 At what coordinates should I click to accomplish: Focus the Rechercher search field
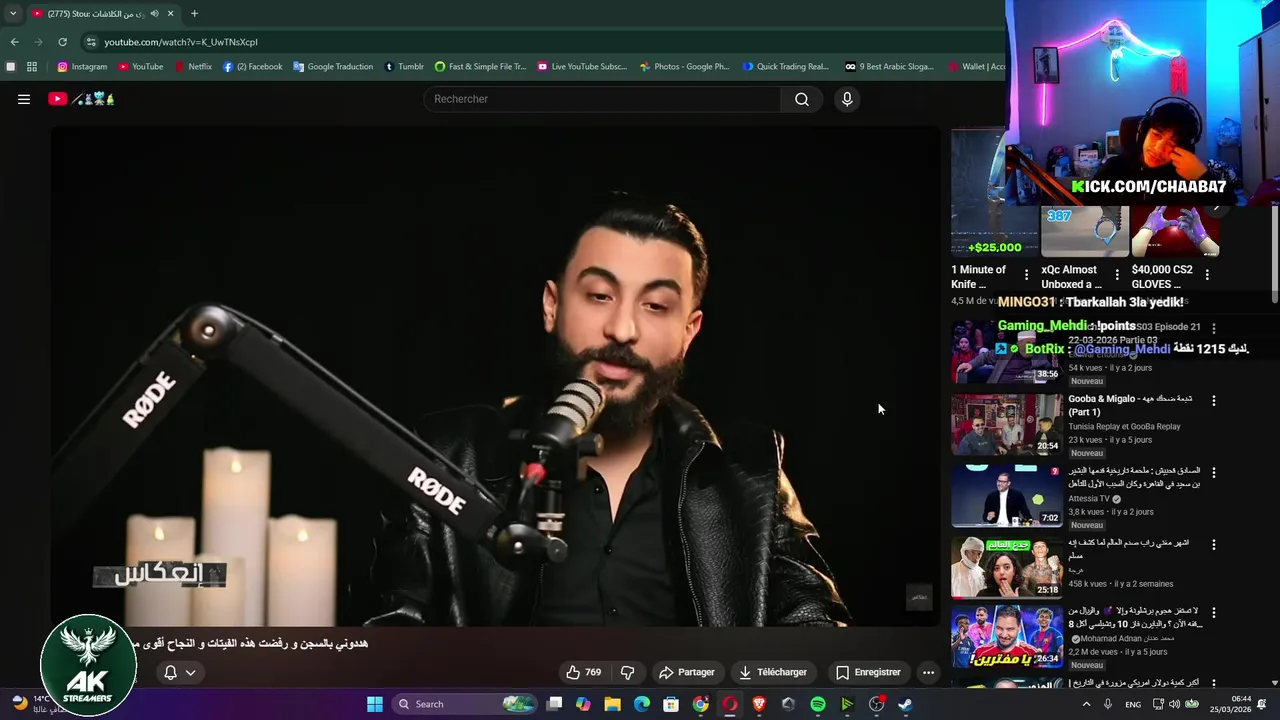[x=603, y=99]
